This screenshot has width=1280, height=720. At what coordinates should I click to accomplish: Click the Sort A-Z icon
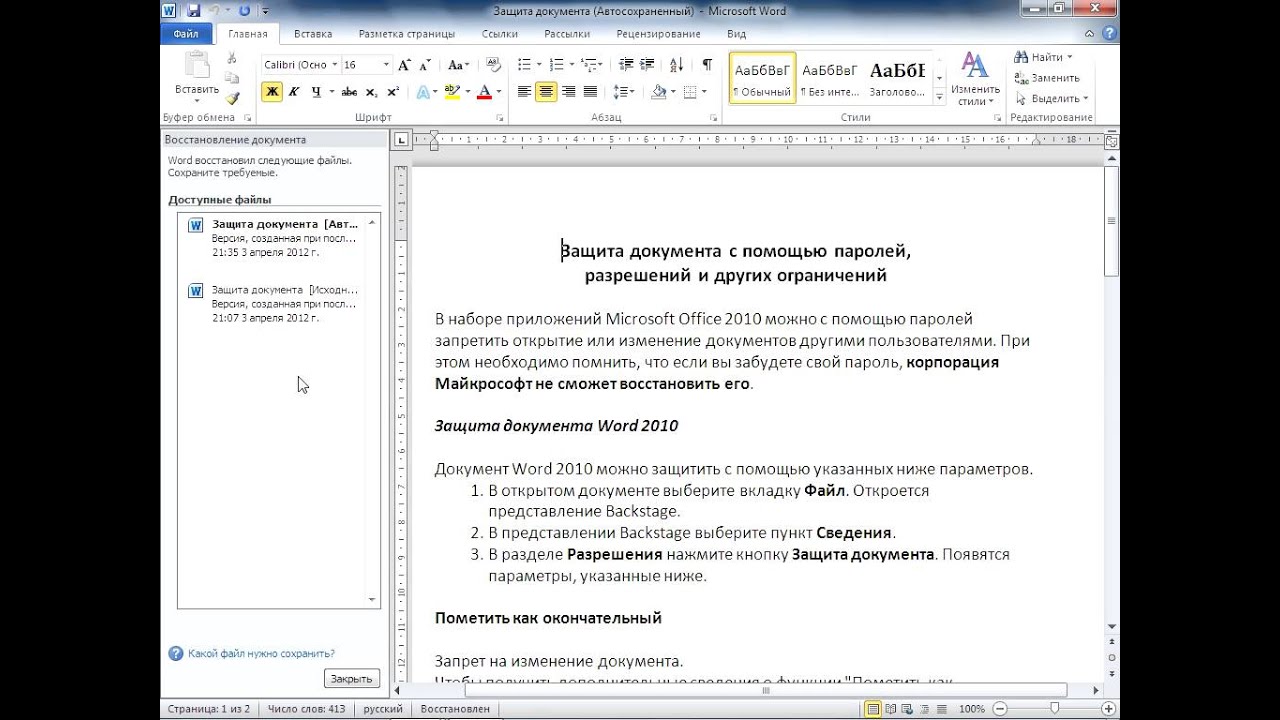677,65
